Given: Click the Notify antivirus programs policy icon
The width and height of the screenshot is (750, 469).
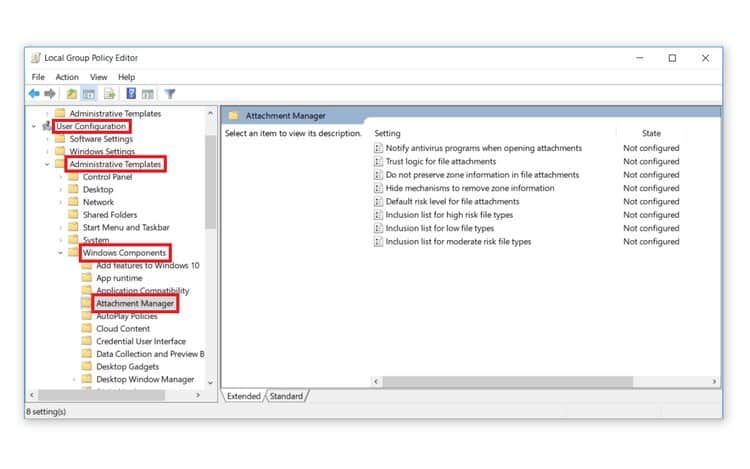Looking at the screenshot, I should pos(378,148).
